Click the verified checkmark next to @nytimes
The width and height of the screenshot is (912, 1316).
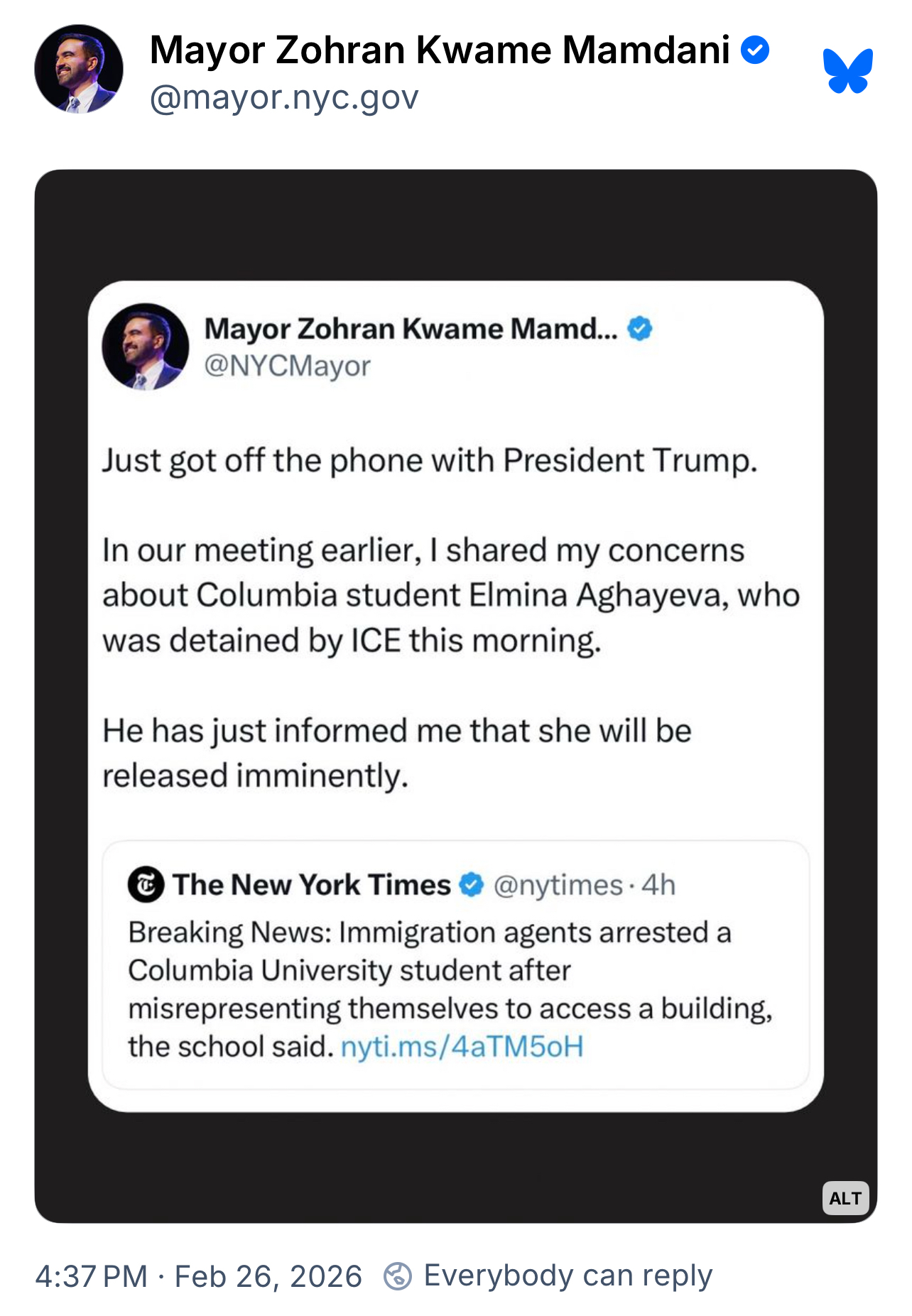click(471, 885)
